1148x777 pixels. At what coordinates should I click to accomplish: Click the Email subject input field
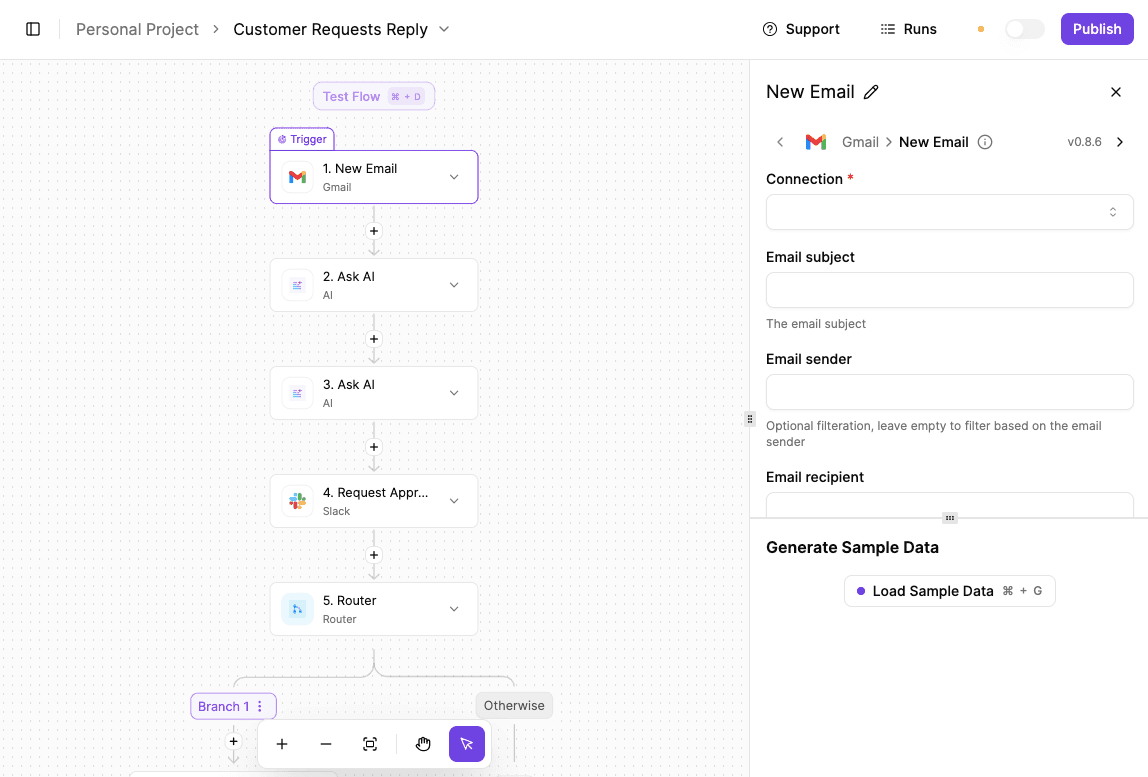point(948,290)
